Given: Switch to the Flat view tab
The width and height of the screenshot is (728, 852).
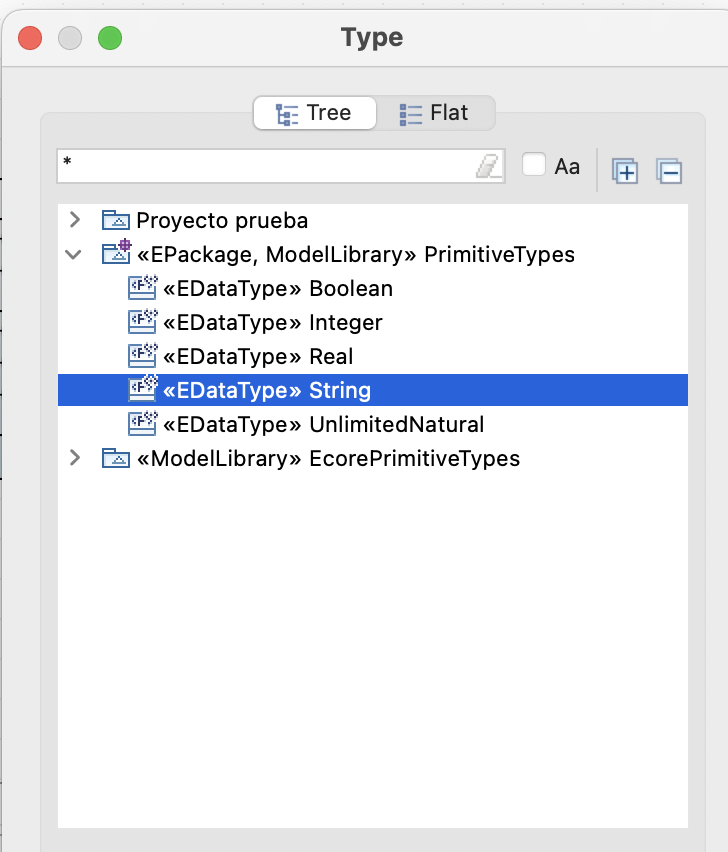Looking at the screenshot, I should (434, 113).
